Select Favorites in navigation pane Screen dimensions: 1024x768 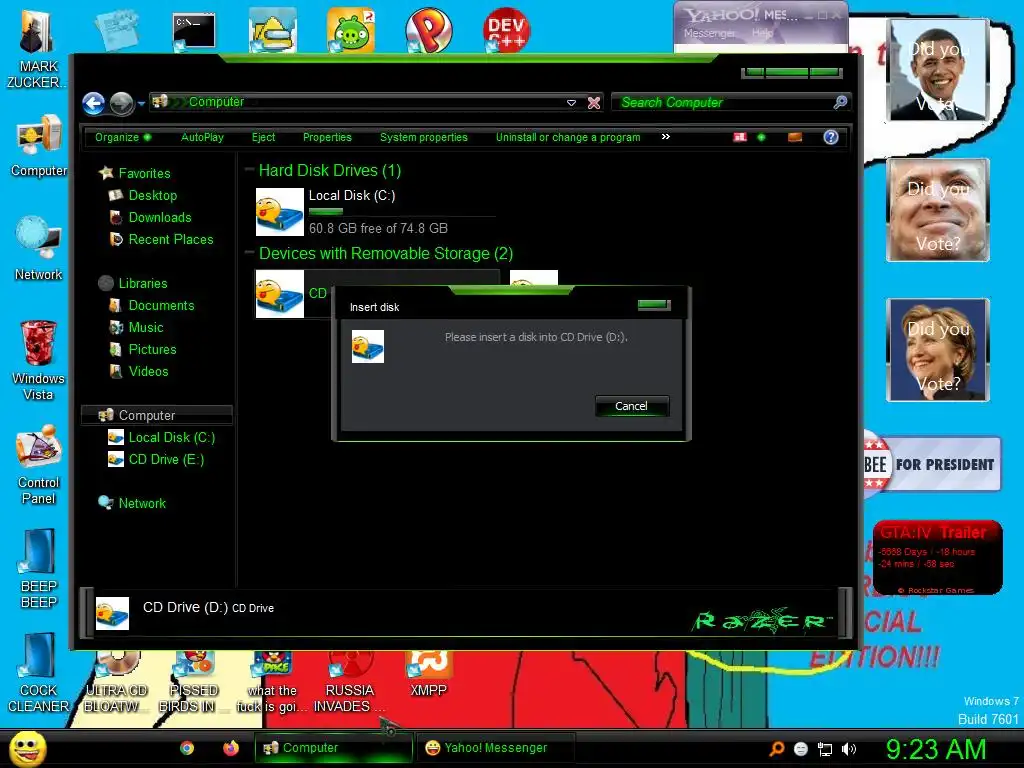[144, 173]
